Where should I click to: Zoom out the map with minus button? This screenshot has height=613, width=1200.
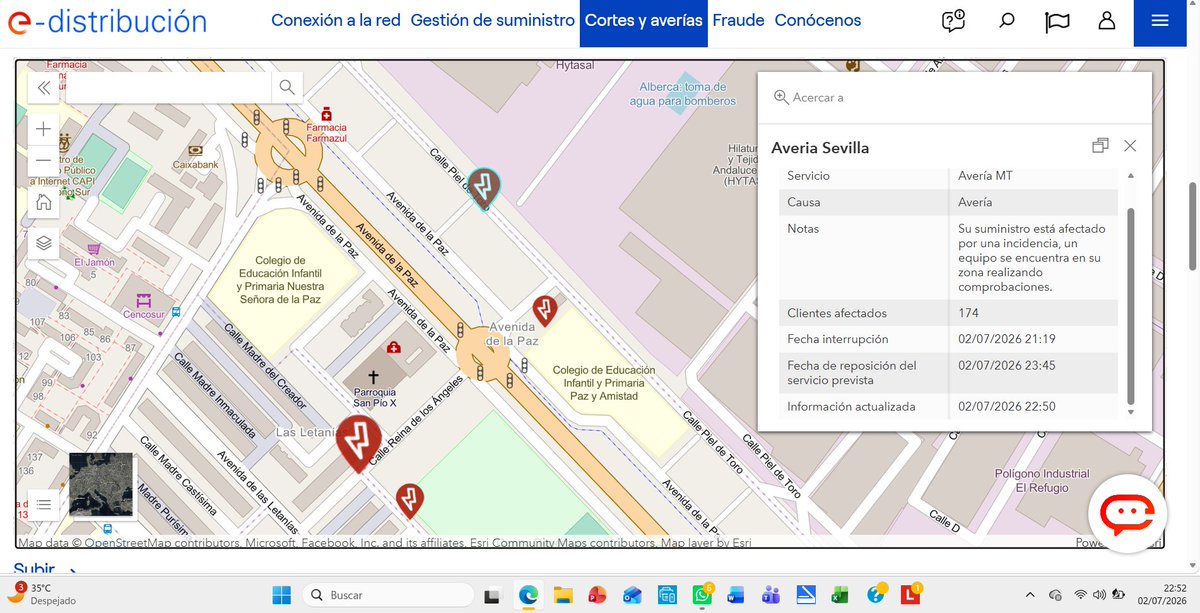(x=43, y=161)
